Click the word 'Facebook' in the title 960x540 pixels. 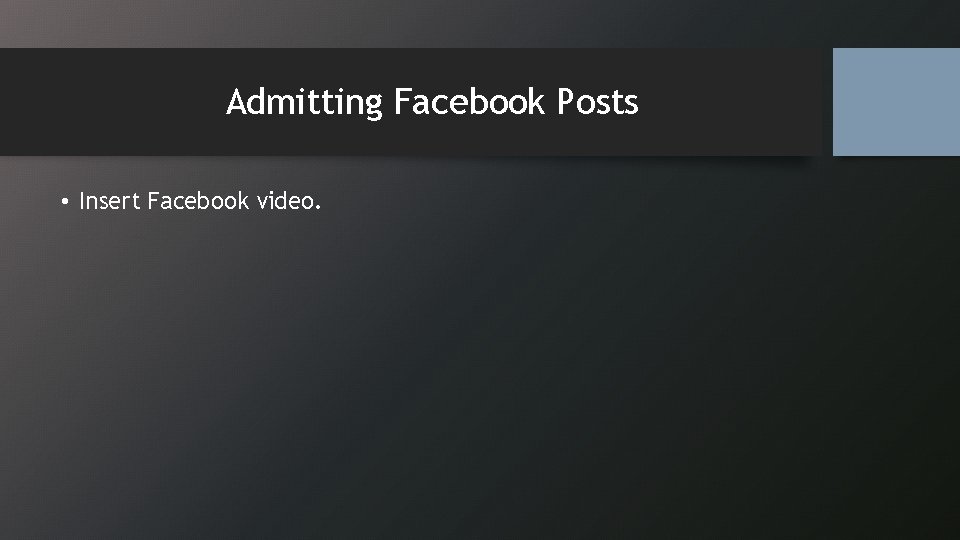click(x=469, y=102)
